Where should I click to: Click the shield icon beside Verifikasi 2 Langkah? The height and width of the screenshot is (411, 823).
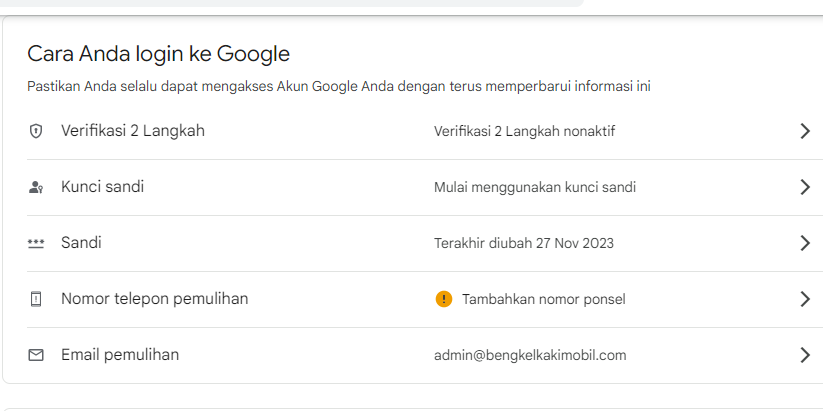tap(36, 131)
